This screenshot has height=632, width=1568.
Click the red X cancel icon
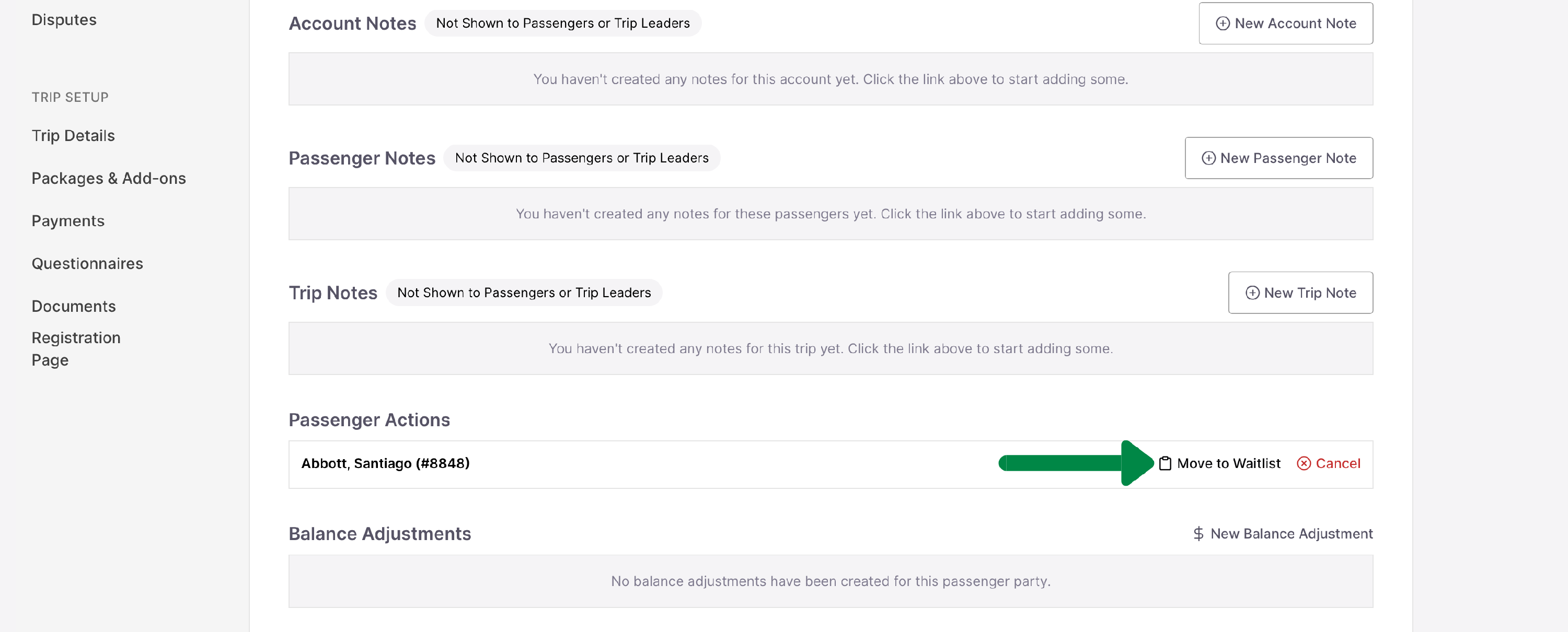(x=1303, y=463)
